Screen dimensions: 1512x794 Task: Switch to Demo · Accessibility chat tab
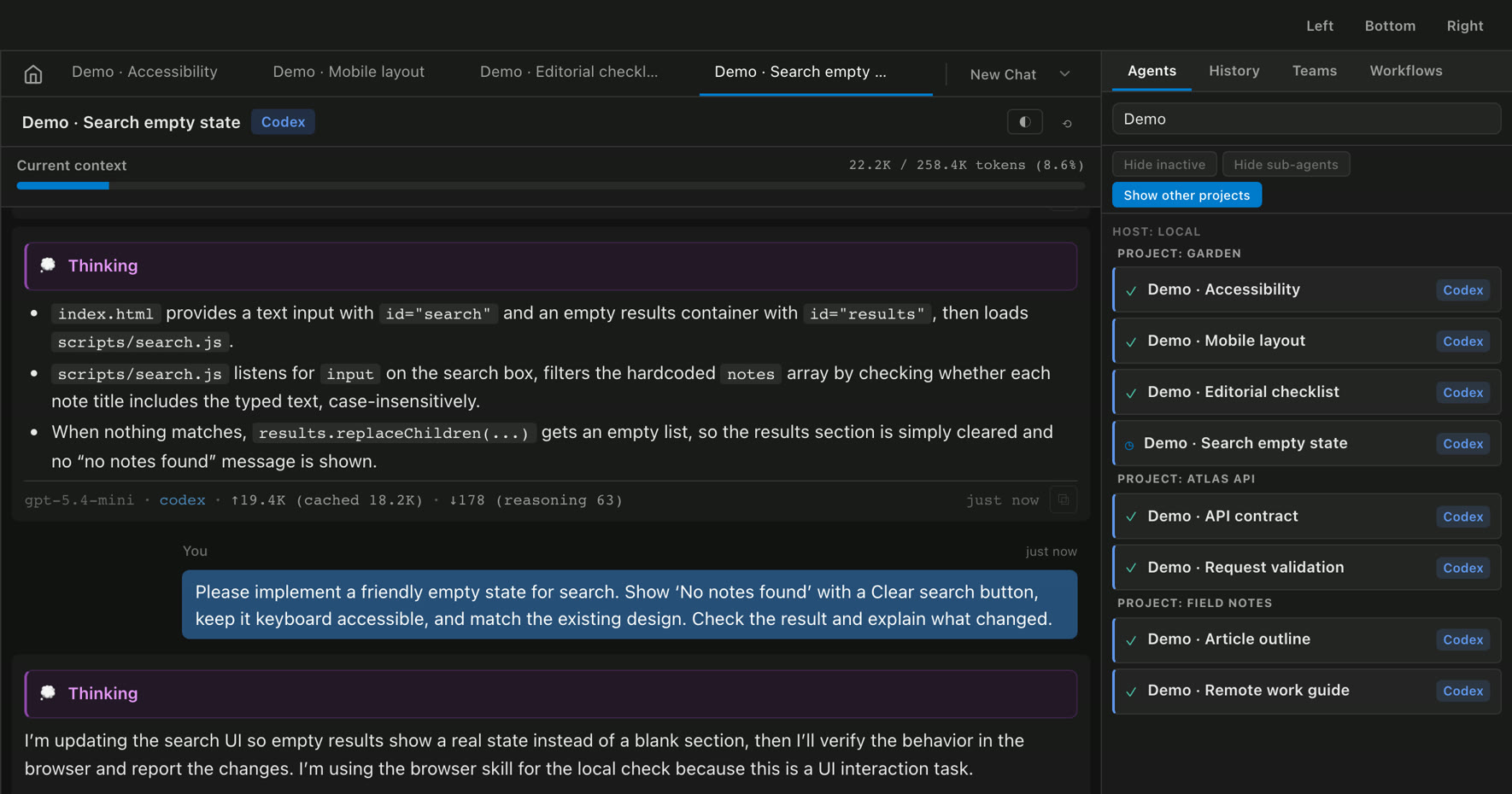(x=144, y=72)
